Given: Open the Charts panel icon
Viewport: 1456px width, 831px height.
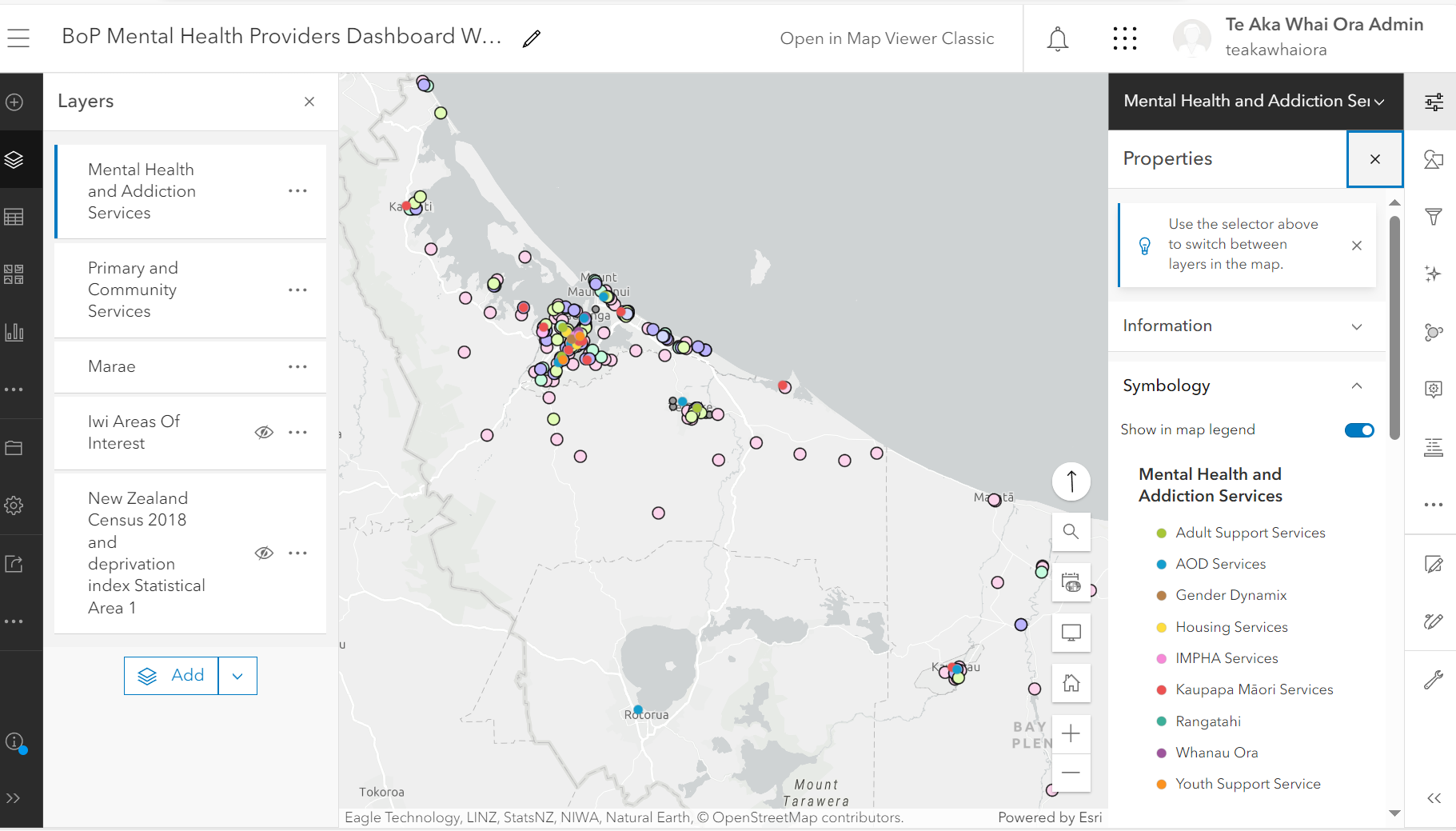Looking at the screenshot, I should tap(14, 332).
